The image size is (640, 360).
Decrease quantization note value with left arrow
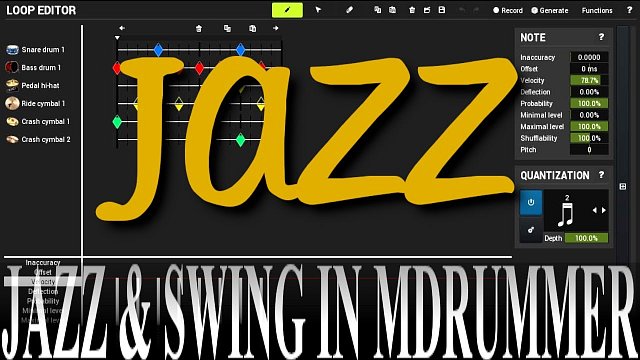(x=594, y=210)
